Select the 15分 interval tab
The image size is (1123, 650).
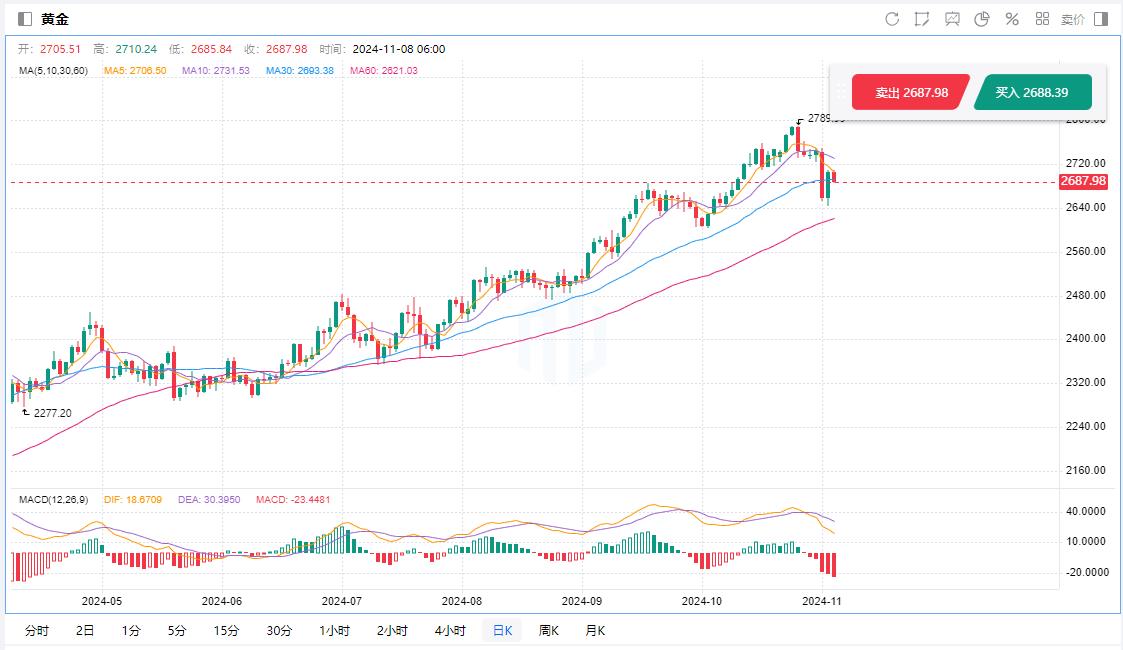coord(226,630)
